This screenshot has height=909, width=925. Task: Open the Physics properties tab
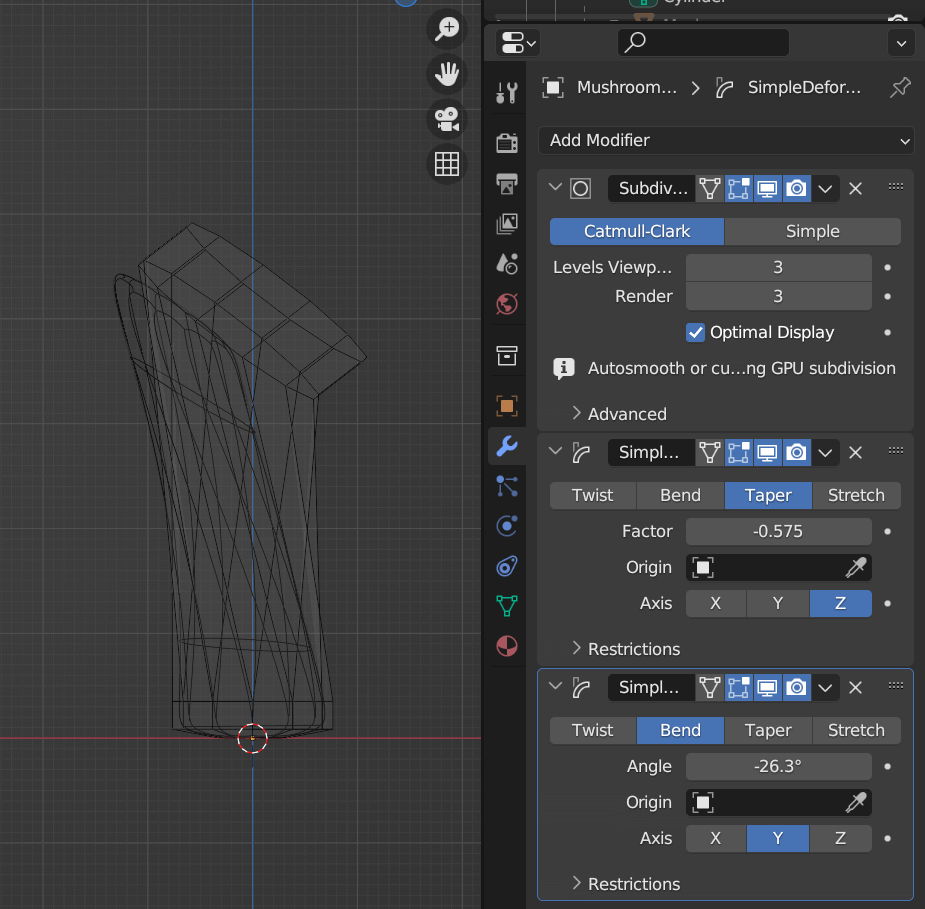[507, 526]
